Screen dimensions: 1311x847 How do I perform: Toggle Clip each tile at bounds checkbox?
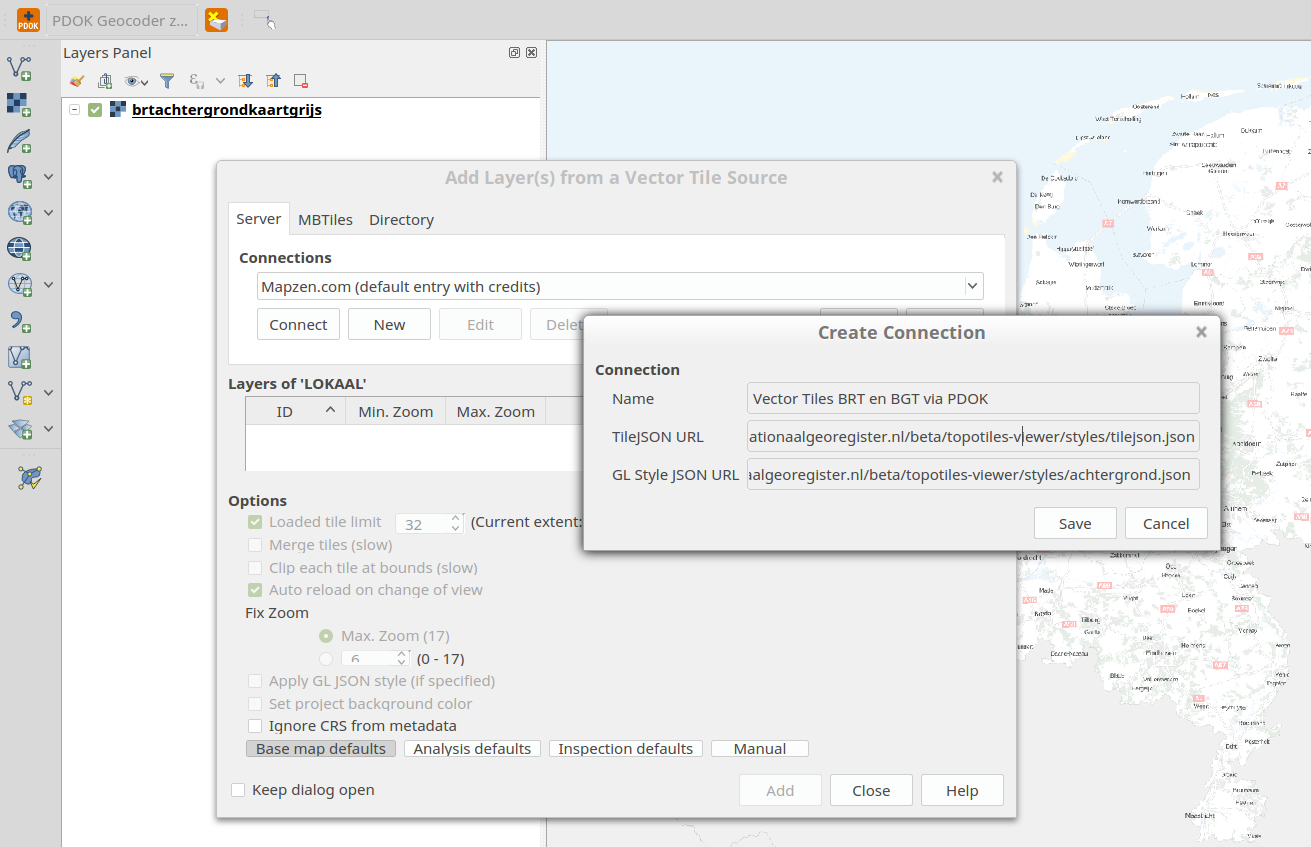255,568
